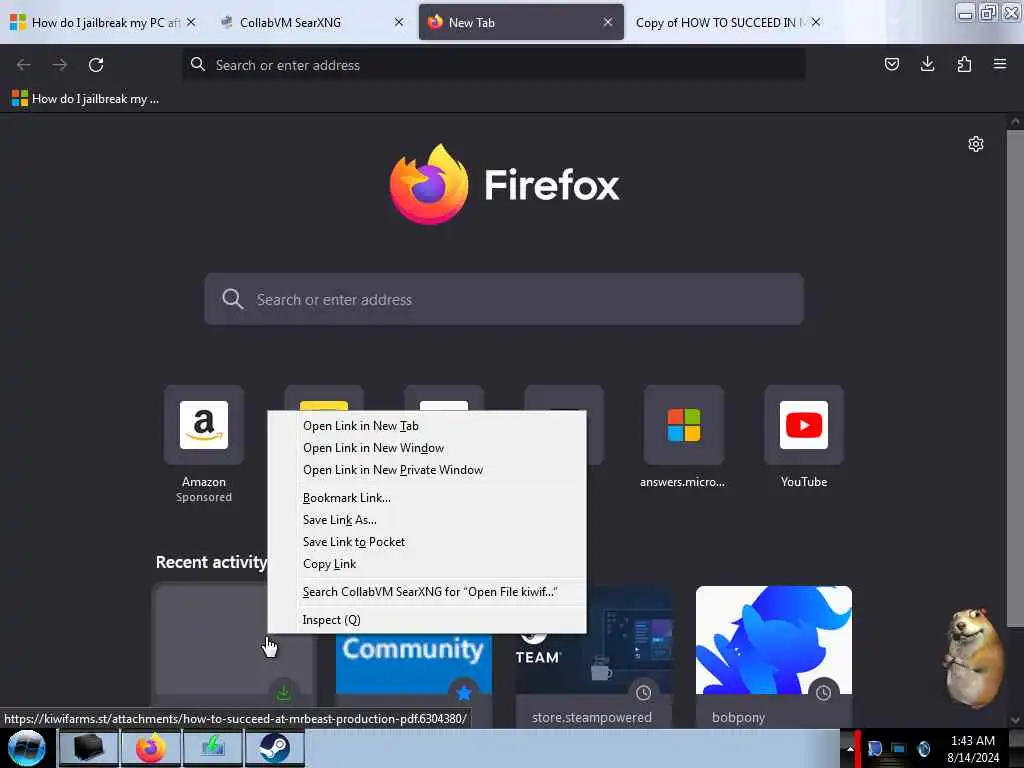Click the address bar field

(493, 65)
